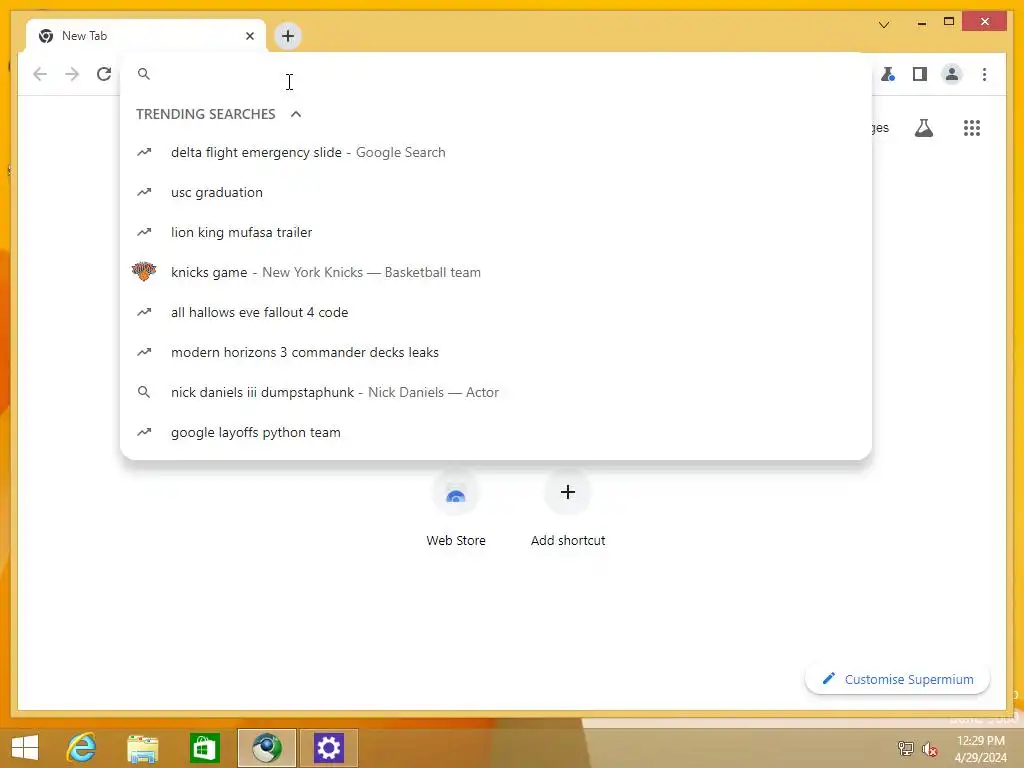
Task: Open File Explorer from the taskbar
Action: pos(142,748)
